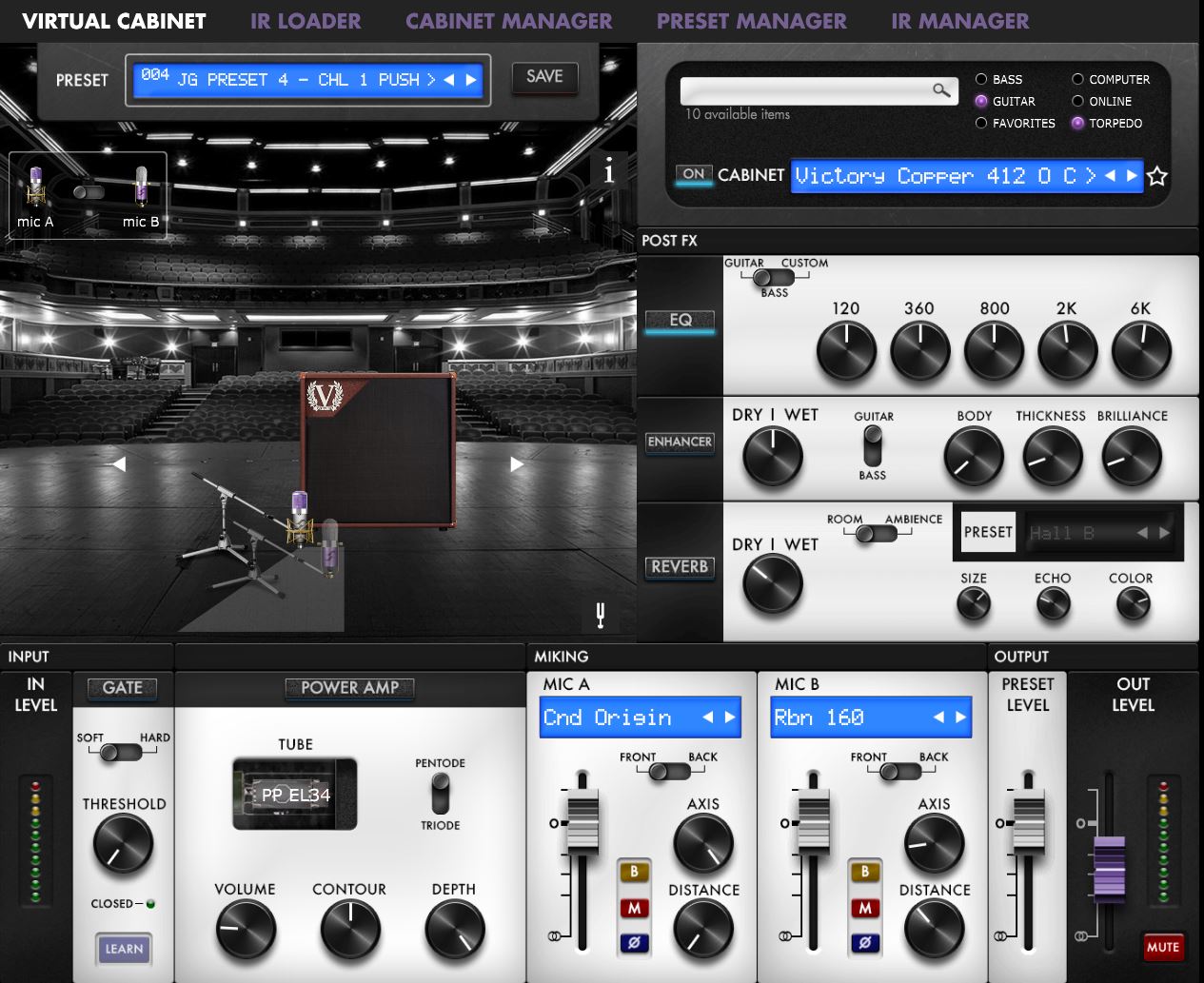1204x983 pixels.
Task: Toggle the Gate soft/hard switch
Action: click(x=120, y=753)
